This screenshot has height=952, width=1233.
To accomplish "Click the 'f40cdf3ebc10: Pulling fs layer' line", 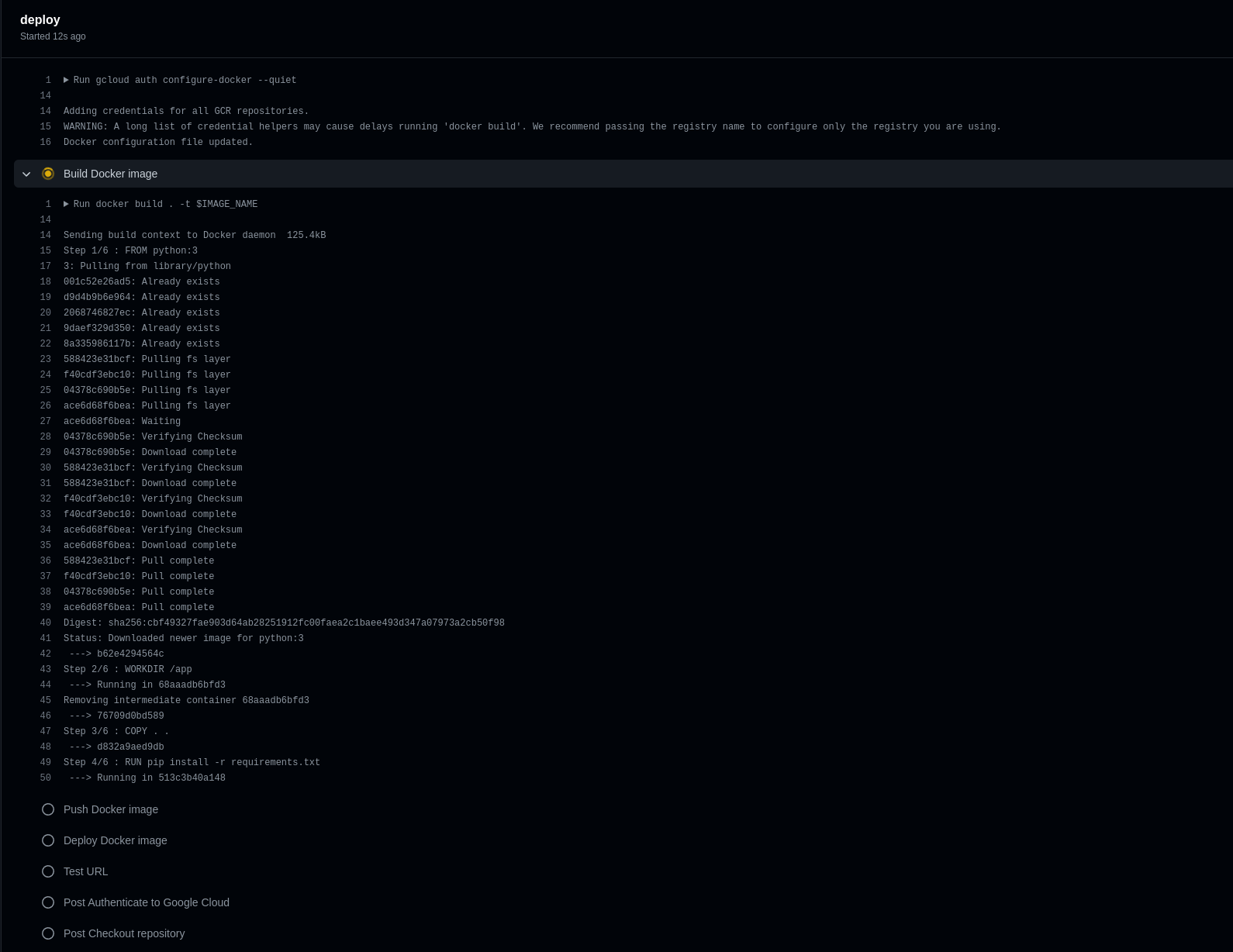I will pos(147,374).
